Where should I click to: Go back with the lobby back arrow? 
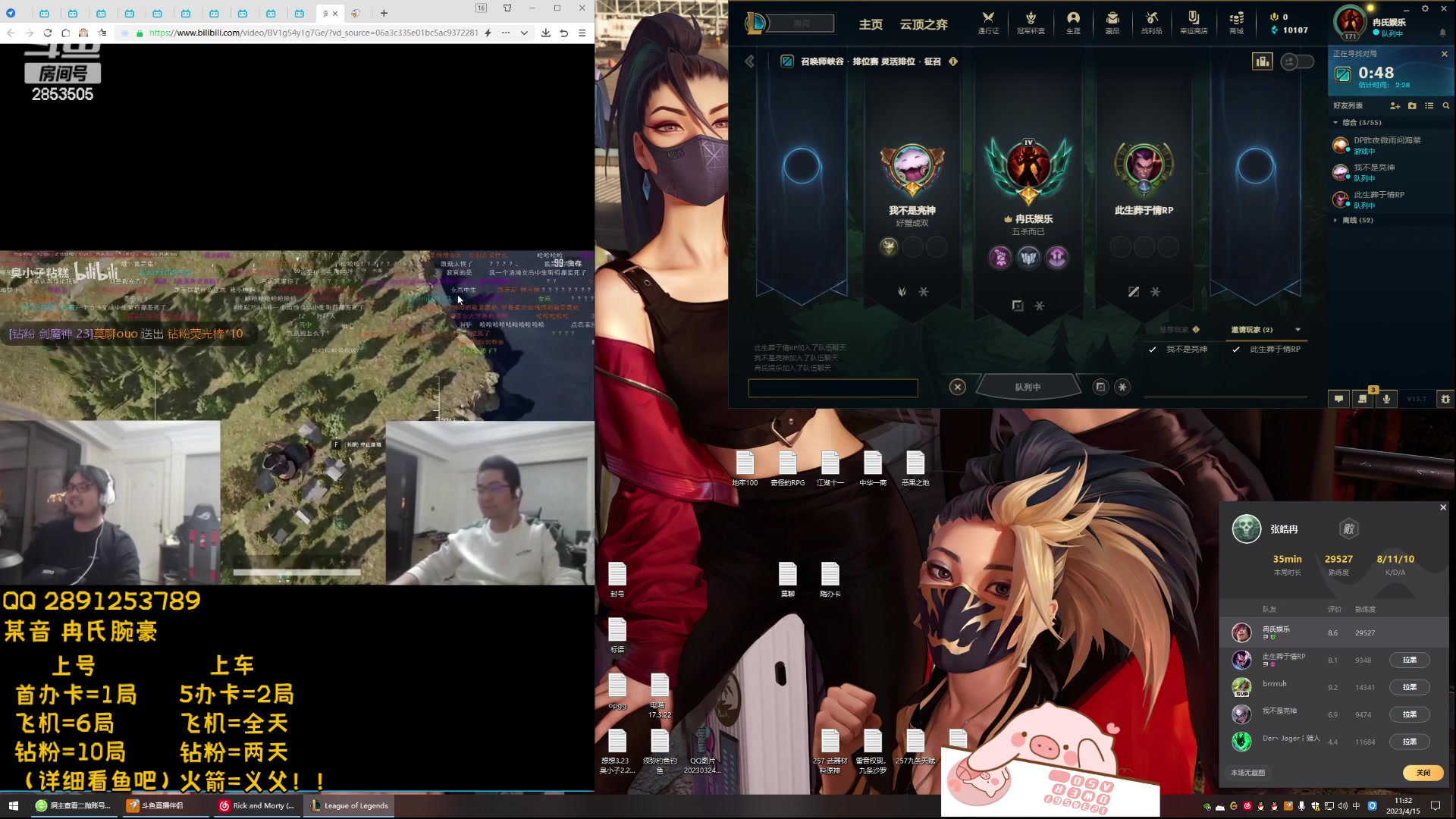click(x=749, y=61)
